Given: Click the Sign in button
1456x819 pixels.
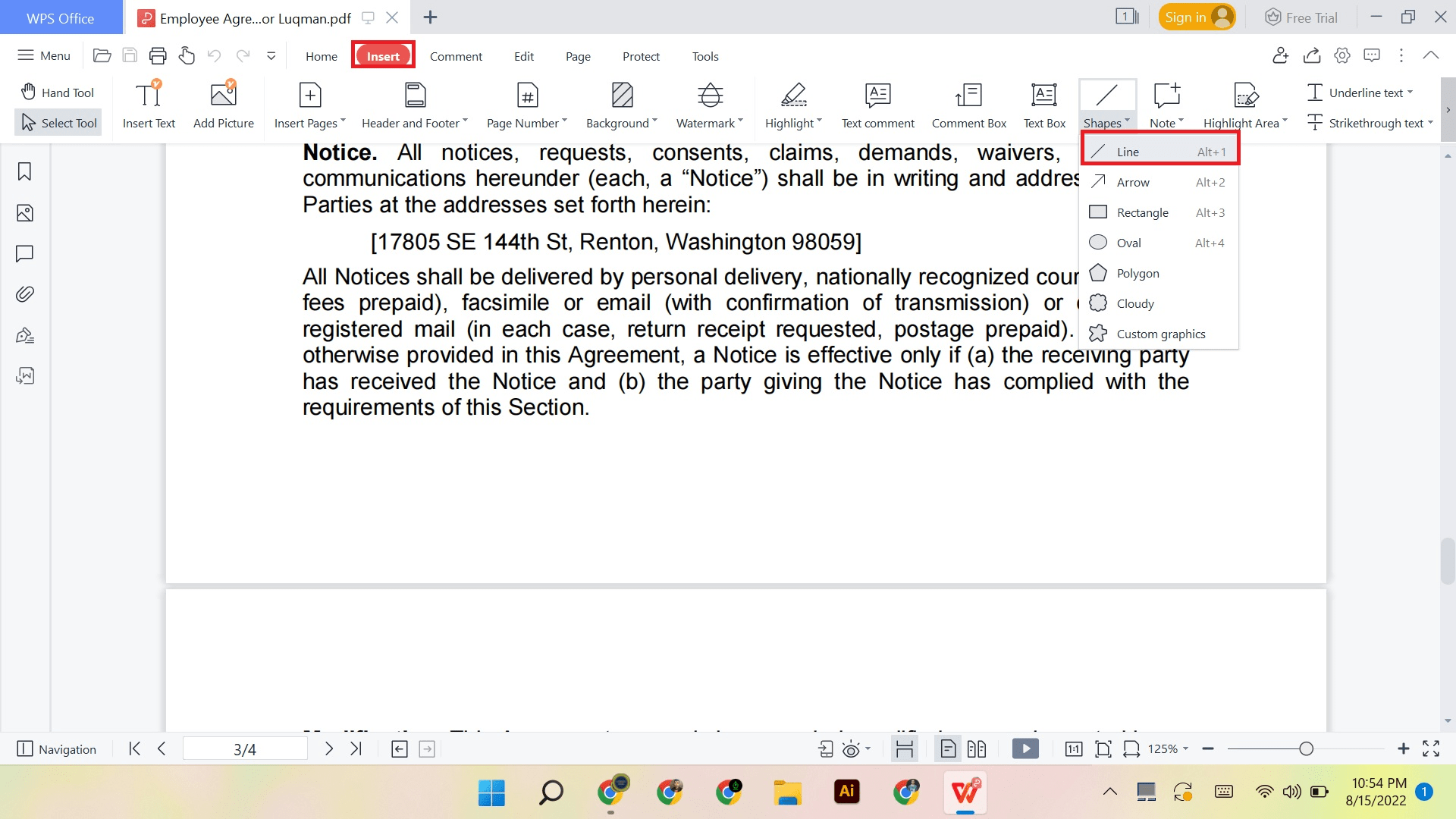Looking at the screenshot, I should (1197, 16).
